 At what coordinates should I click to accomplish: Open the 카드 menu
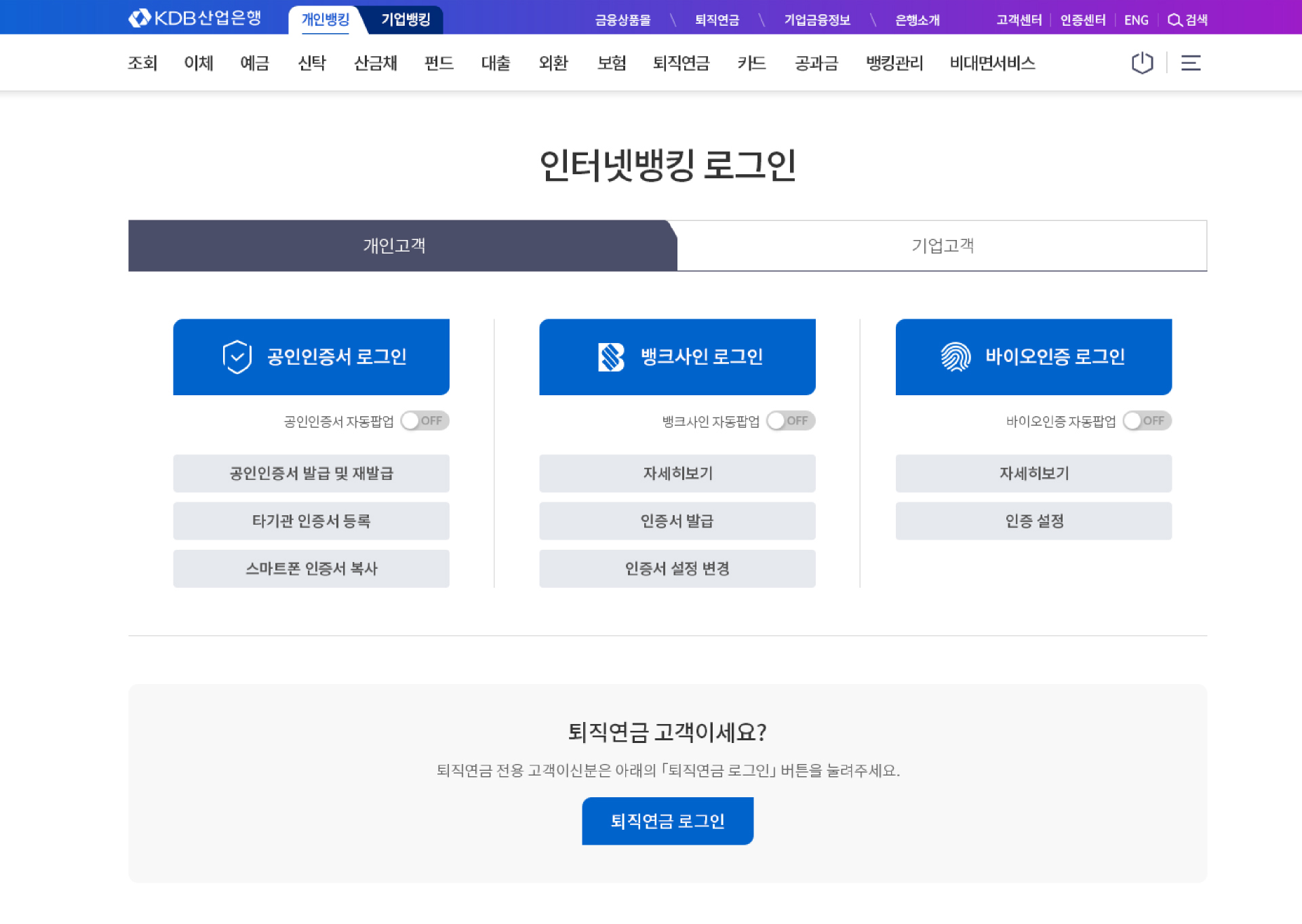[x=751, y=63]
